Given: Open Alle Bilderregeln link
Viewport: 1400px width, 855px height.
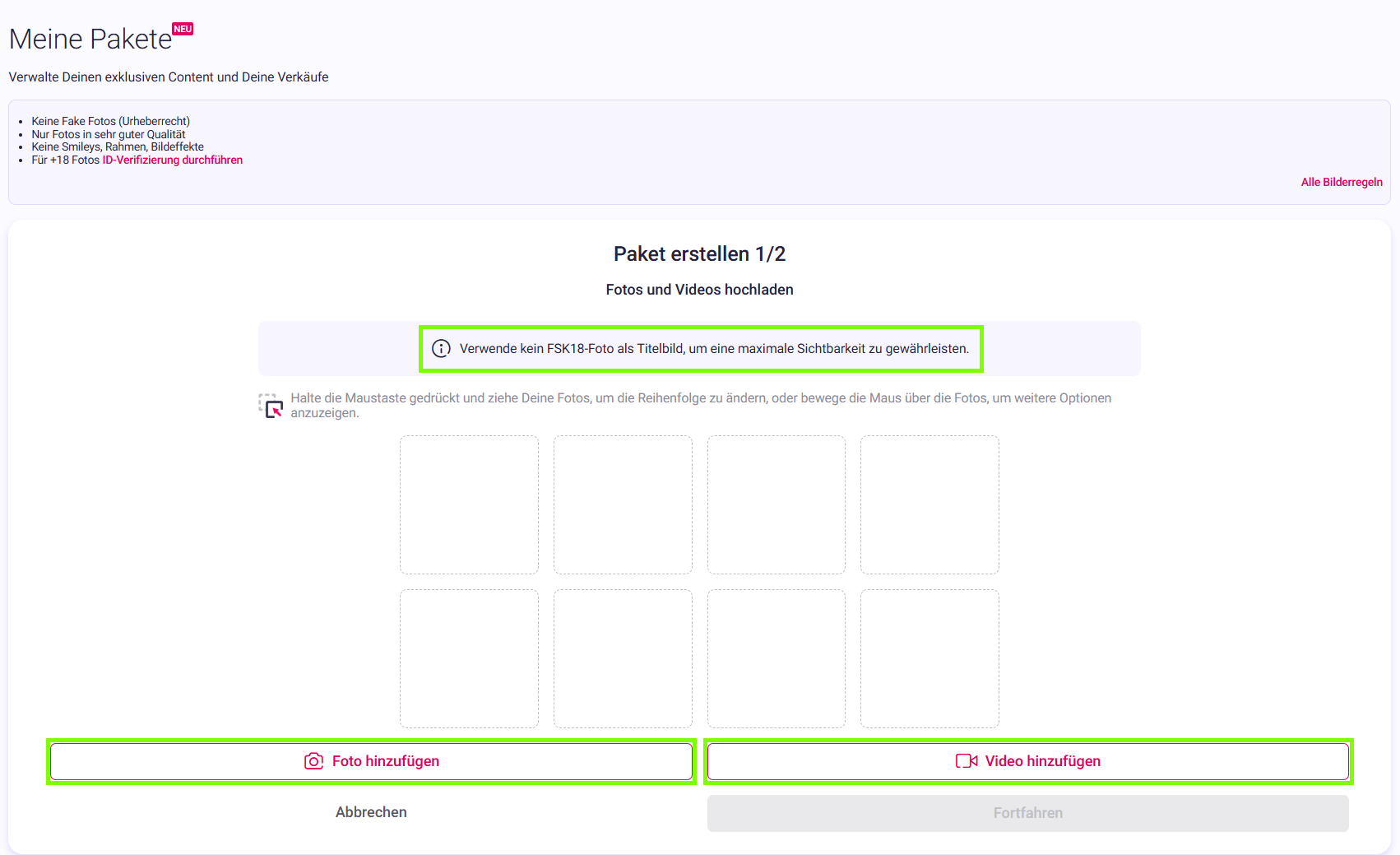Looking at the screenshot, I should (1342, 183).
